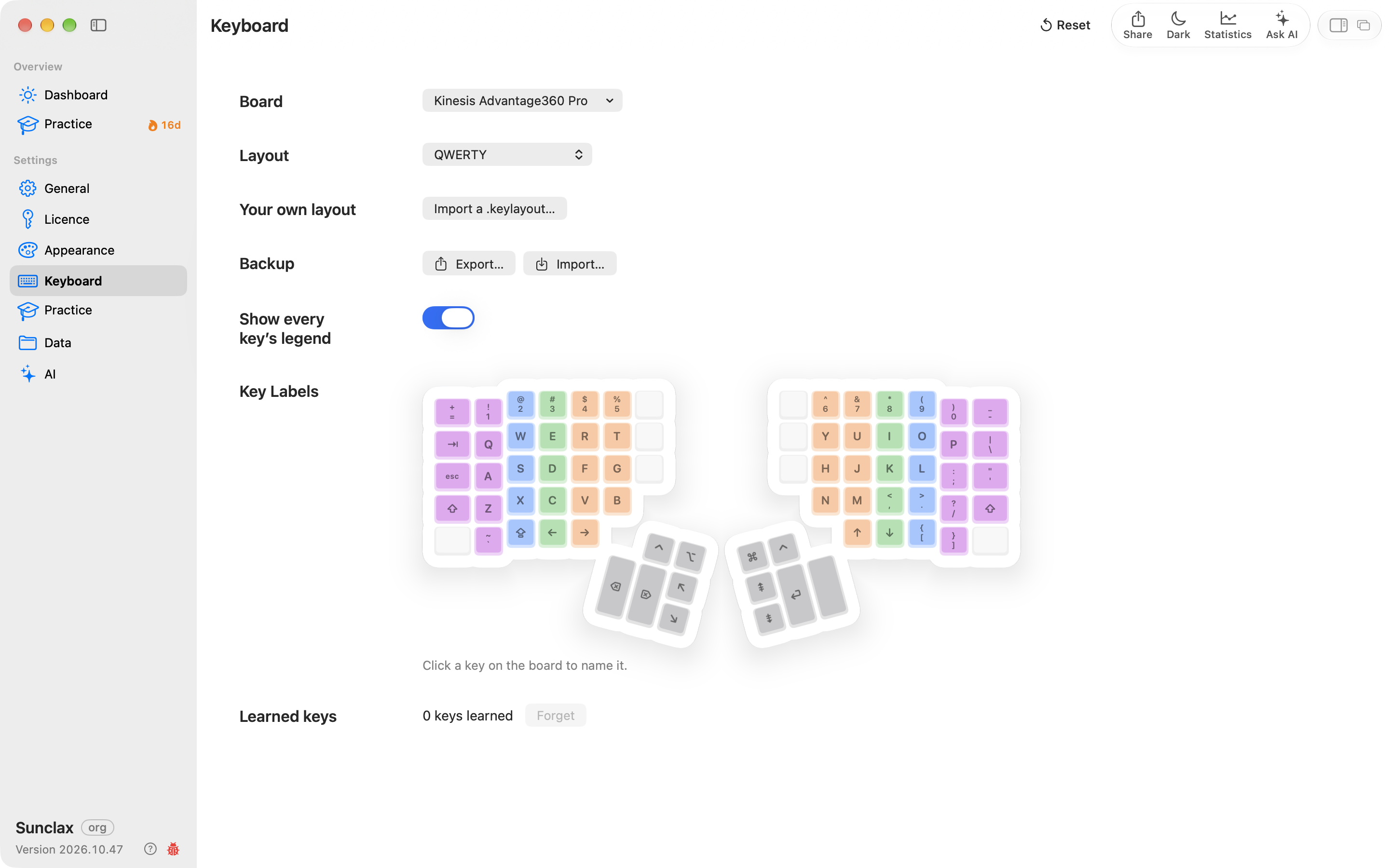Click the "0 keys learned" text
This screenshot has width=1389, height=868.
click(x=467, y=716)
